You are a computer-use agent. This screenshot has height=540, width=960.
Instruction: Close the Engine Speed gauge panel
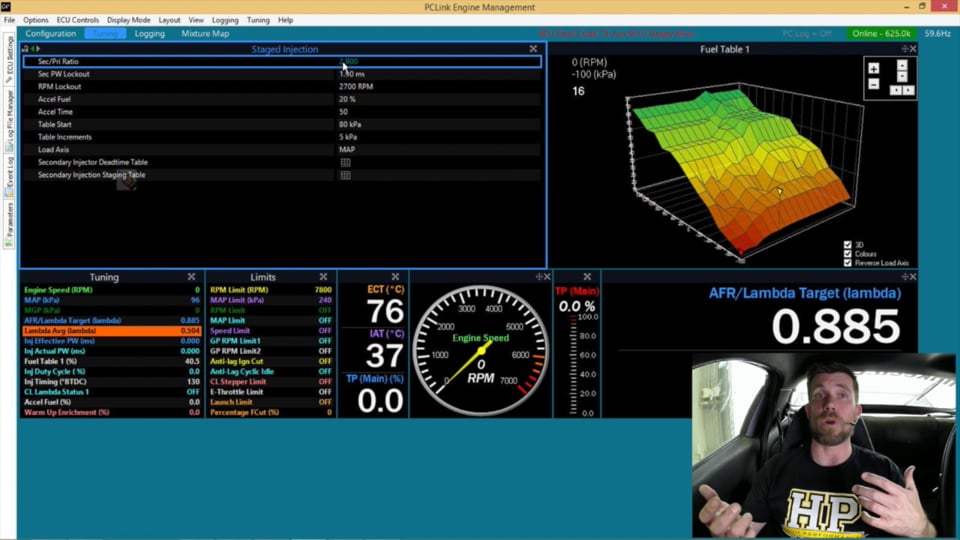(547, 277)
